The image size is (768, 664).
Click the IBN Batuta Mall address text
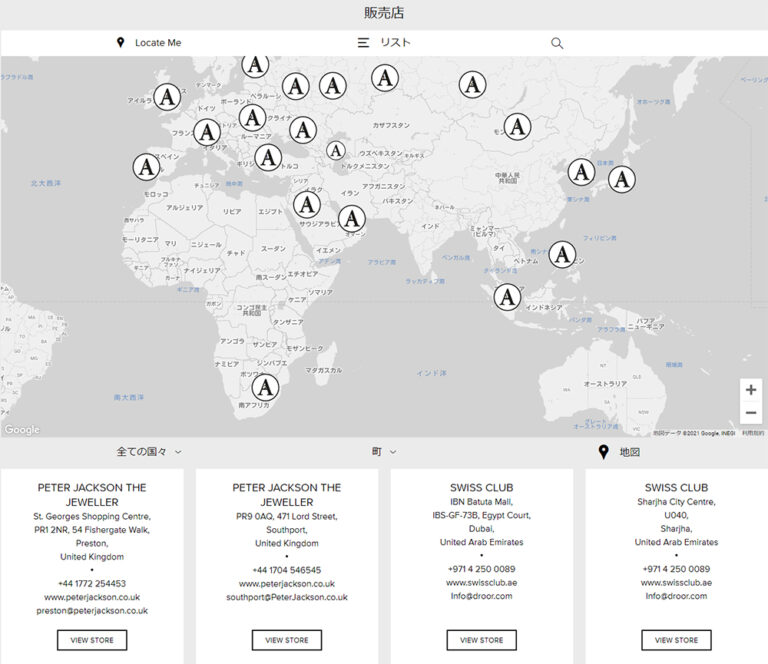pyautogui.click(x=481, y=502)
